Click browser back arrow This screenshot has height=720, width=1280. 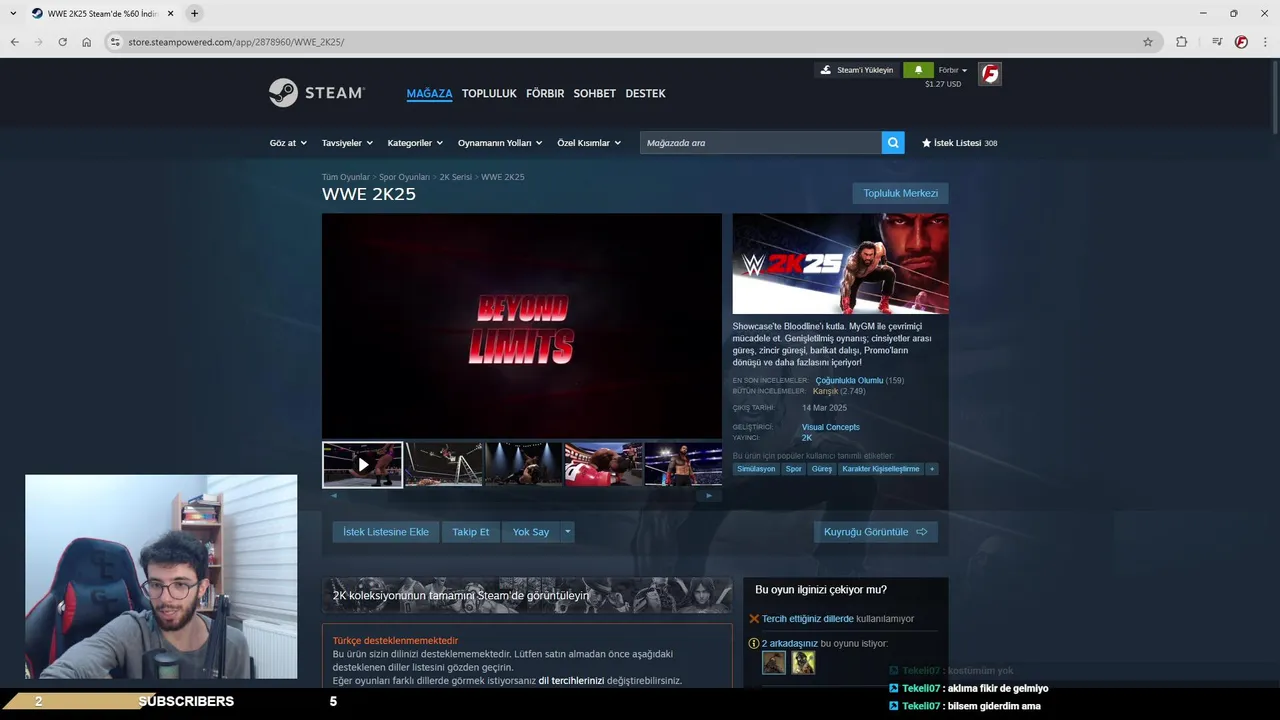click(x=14, y=42)
